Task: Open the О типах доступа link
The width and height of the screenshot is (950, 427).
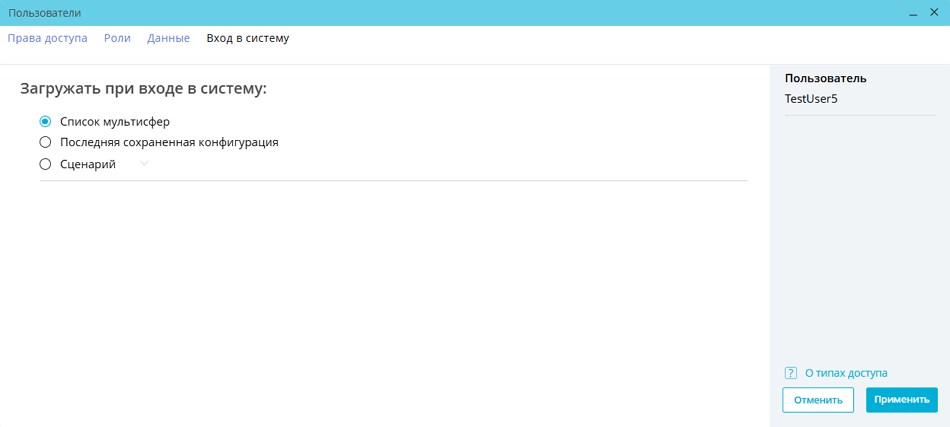Action: (845, 373)
